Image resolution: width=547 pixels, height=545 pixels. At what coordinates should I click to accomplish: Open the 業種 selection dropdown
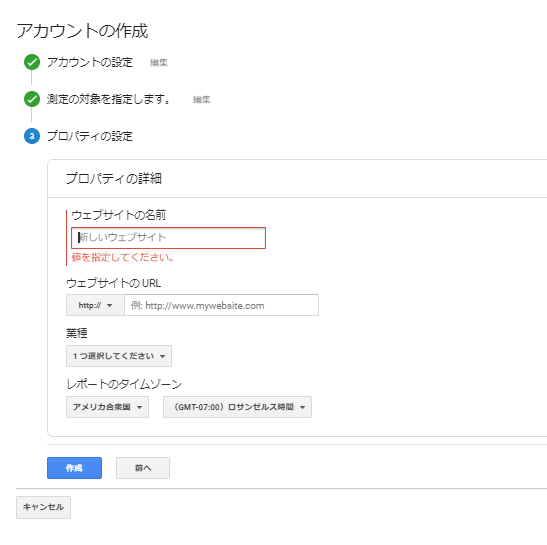click(x=119, y=356)
